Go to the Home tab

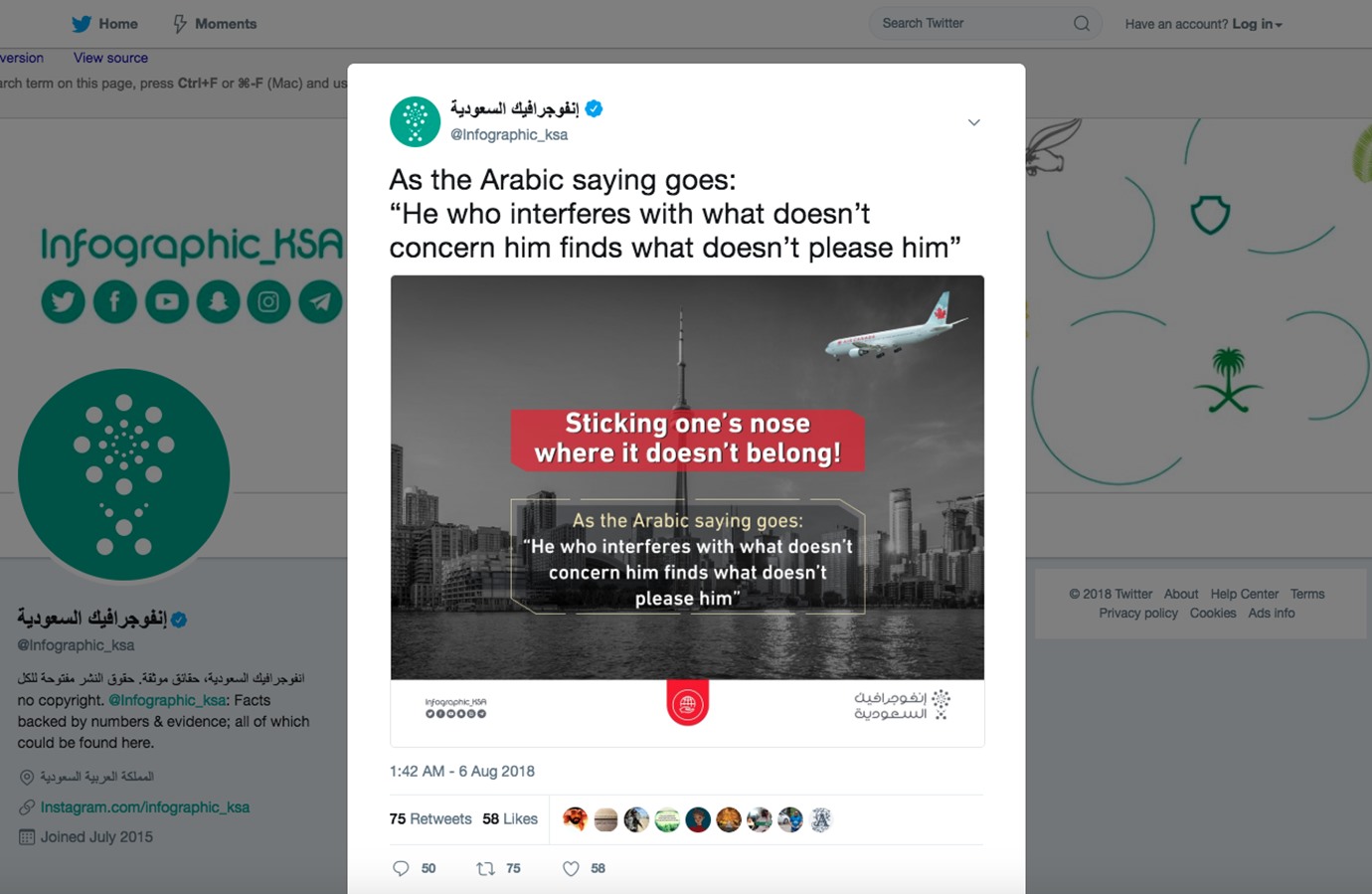pyautogui.click(x=105, y=24)
